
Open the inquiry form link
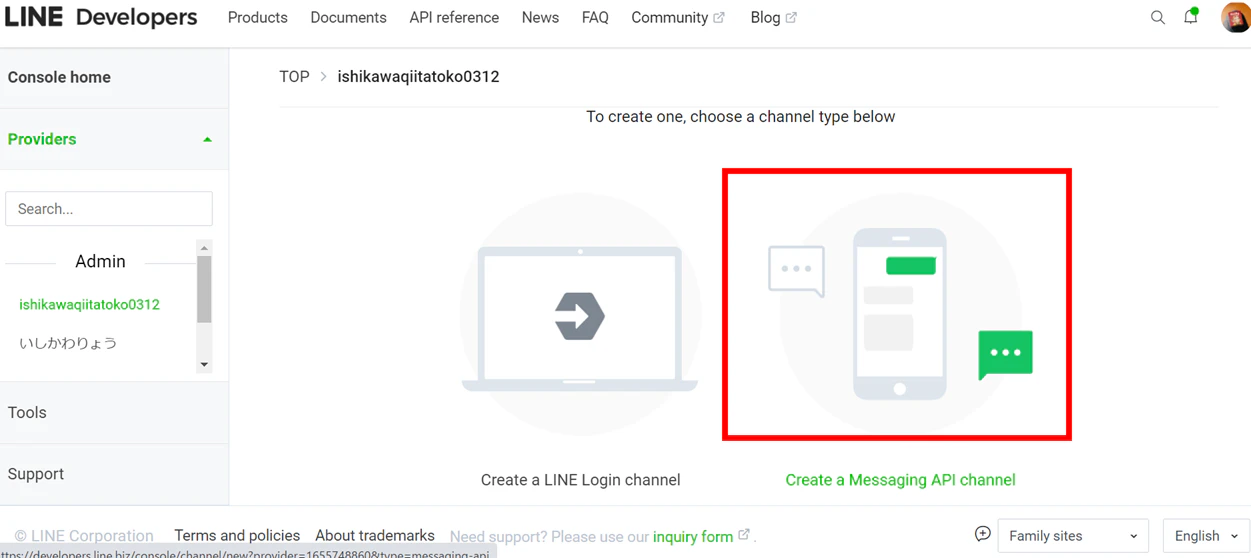click(x=700, y=537)
